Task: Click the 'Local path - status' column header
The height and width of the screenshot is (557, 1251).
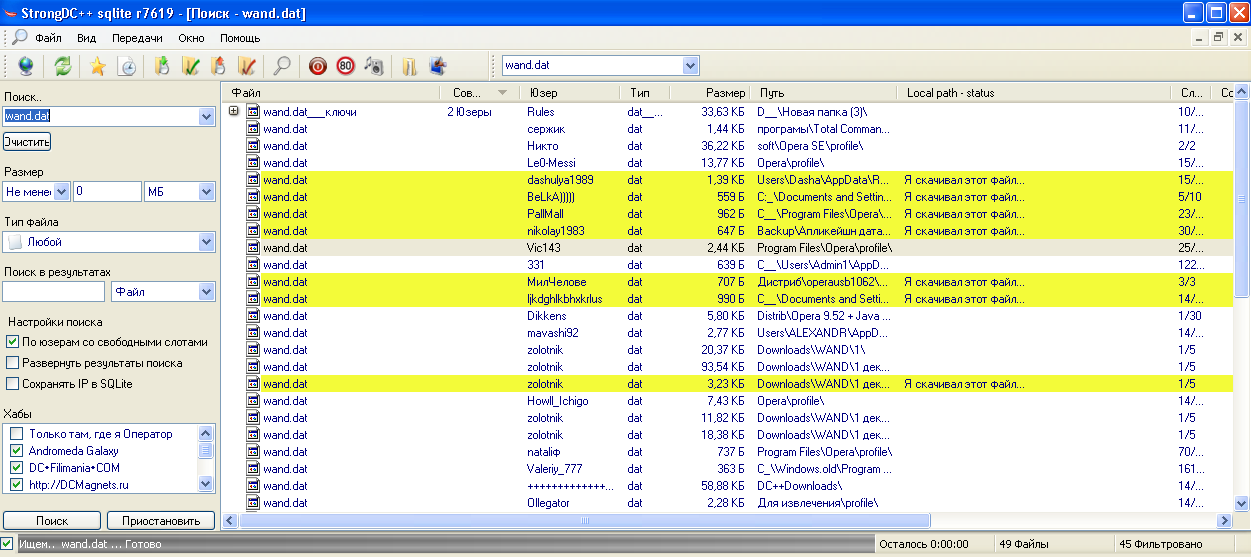Action: click(x=1034, y=92)
